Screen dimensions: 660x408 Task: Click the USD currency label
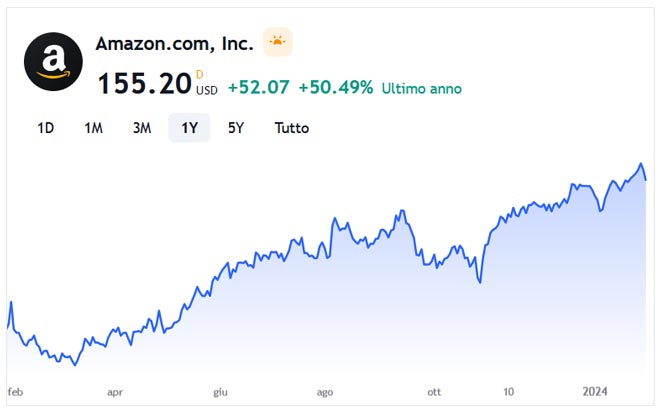click(x=206, y=90)
